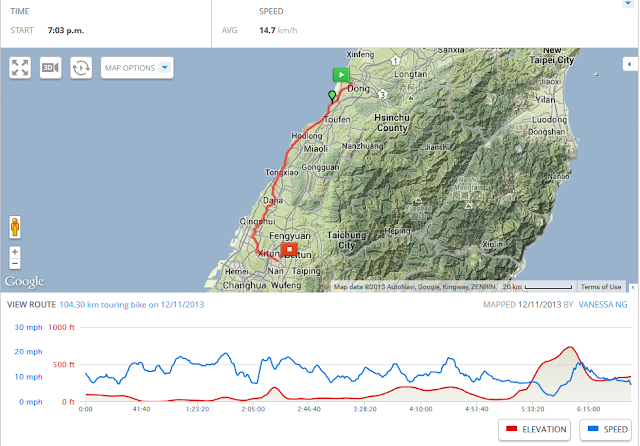Expand the top right stats chevron
The image size is (640, 446).
point(627,3)
